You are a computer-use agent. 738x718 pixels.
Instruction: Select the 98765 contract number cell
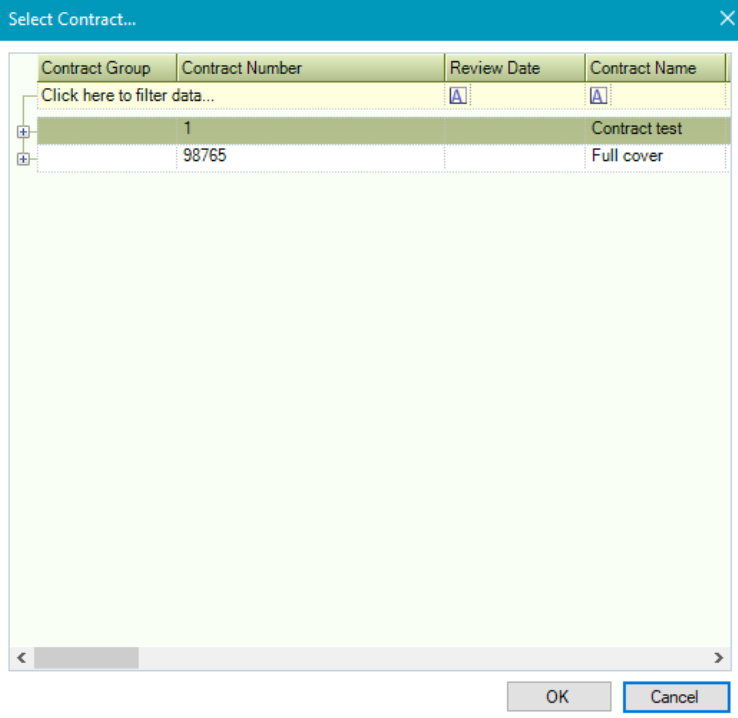[310, 156]
